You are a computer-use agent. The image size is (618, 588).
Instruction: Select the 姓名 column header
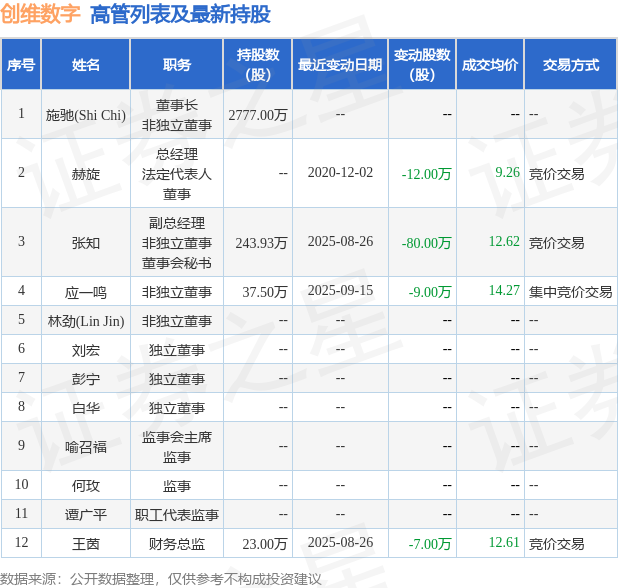86,64
